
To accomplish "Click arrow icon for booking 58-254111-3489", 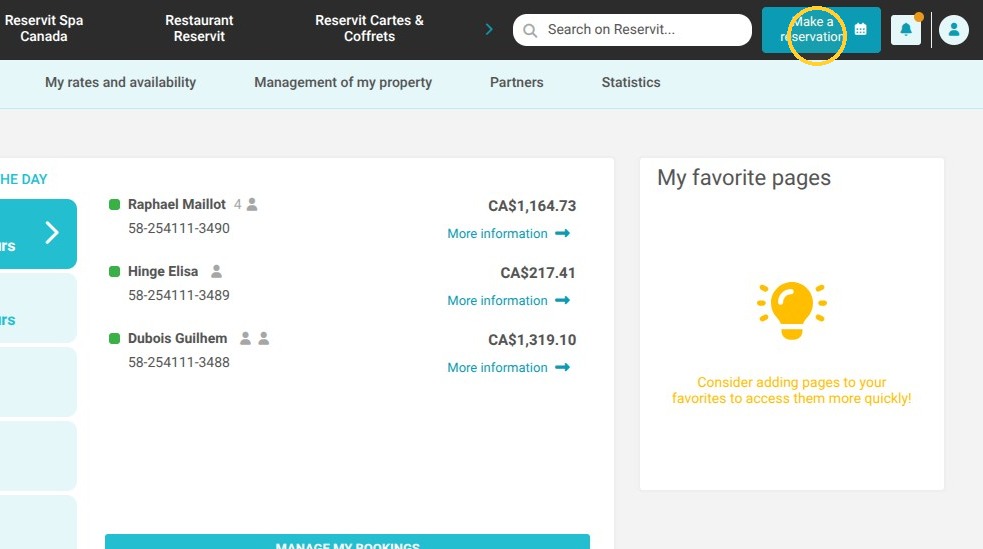I will pos(562,300).
